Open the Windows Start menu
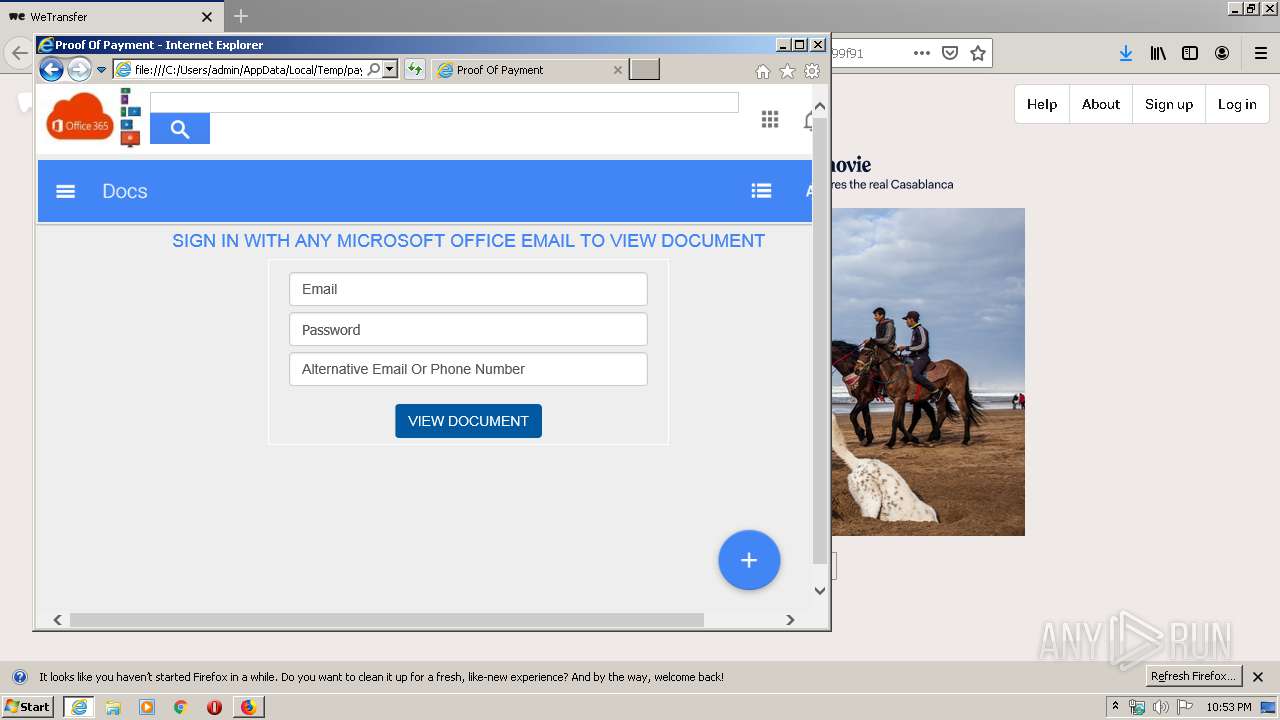The width and height of the screenshot is (1280, 720). pos(28,707)
